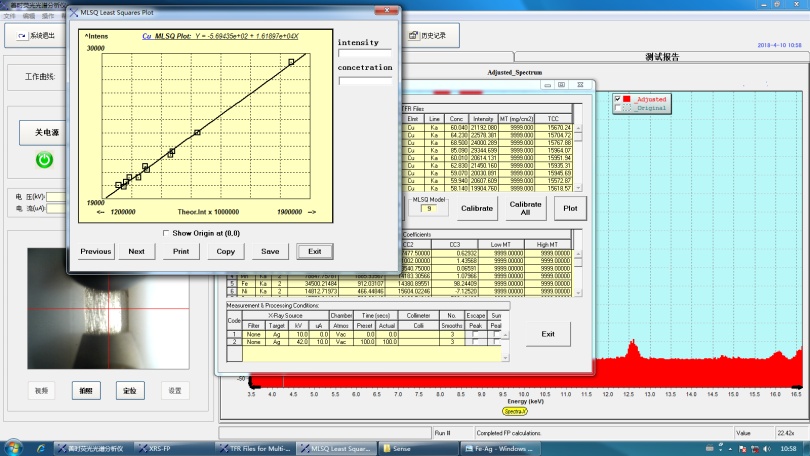
Task: Select Conc cell 60.040 in TFR table
Action: click(456, 127)
